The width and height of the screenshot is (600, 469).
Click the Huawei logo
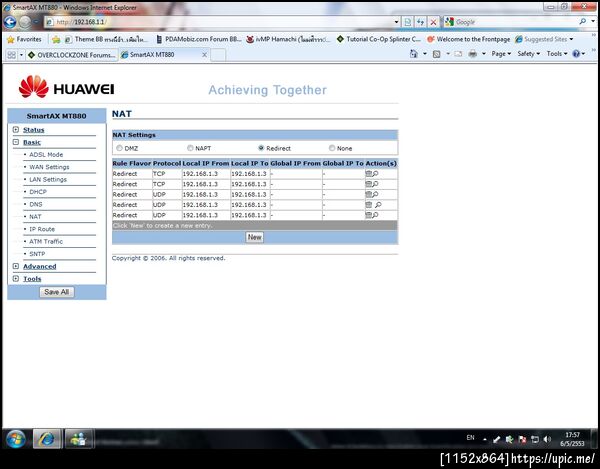click(x=66, y=87)
